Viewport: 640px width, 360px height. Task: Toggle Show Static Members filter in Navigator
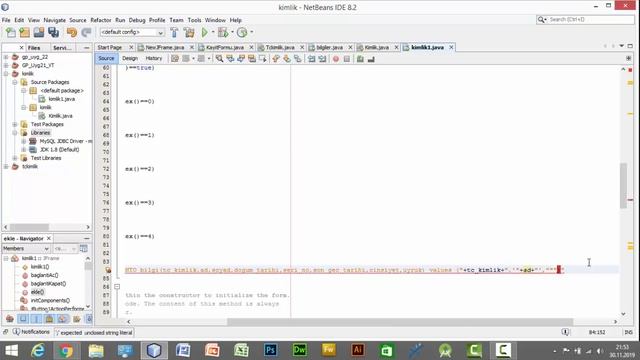point(36,318)
